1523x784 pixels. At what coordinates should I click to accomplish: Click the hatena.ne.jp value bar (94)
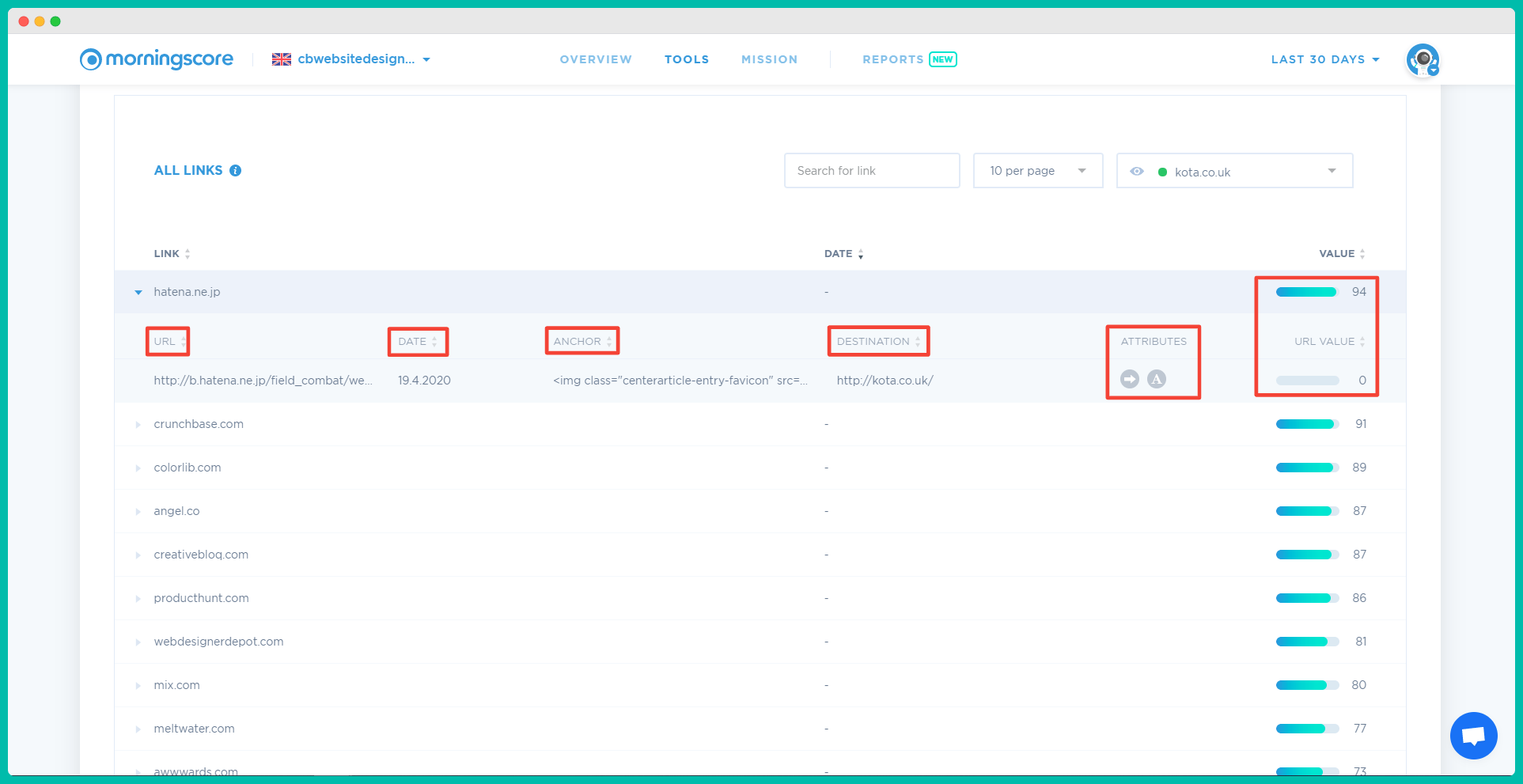[1307, 292]
